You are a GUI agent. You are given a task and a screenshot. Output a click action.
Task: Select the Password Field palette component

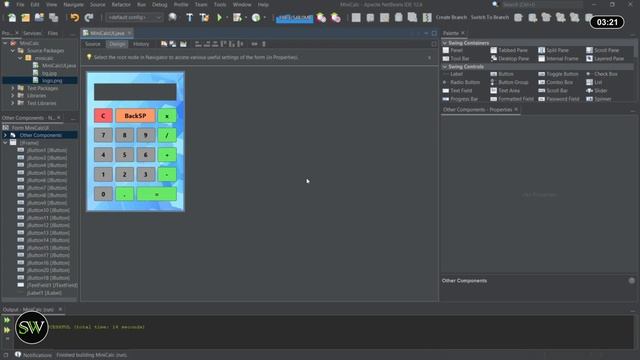pos(559,99)
